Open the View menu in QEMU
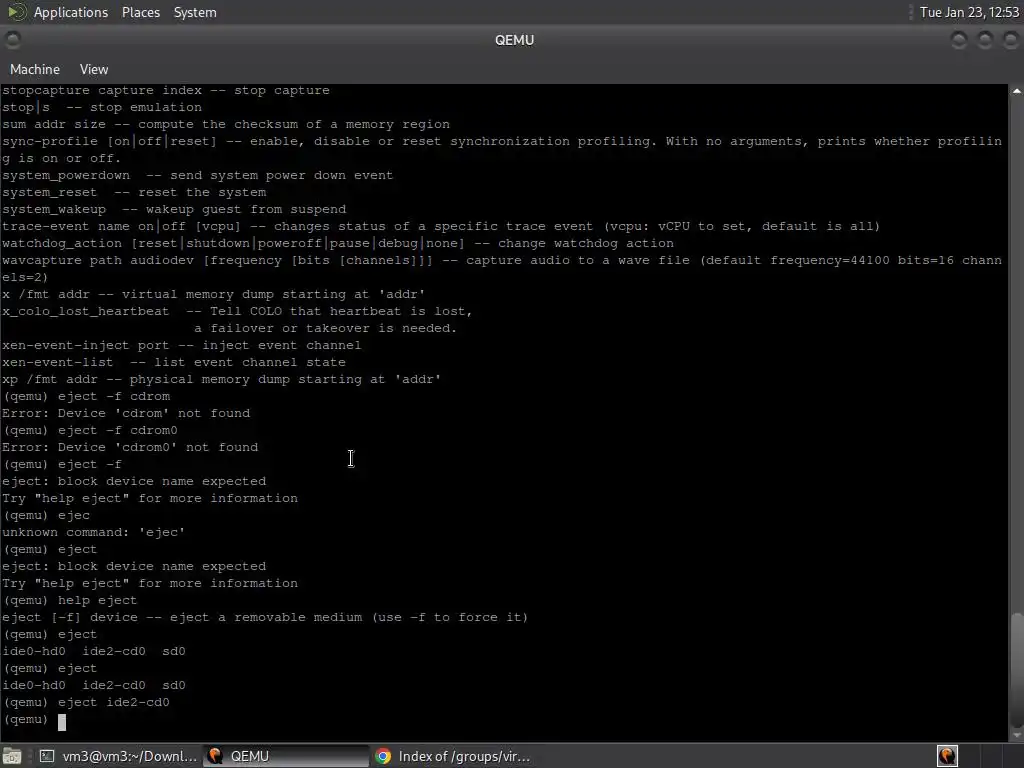 tap(94, 69)
